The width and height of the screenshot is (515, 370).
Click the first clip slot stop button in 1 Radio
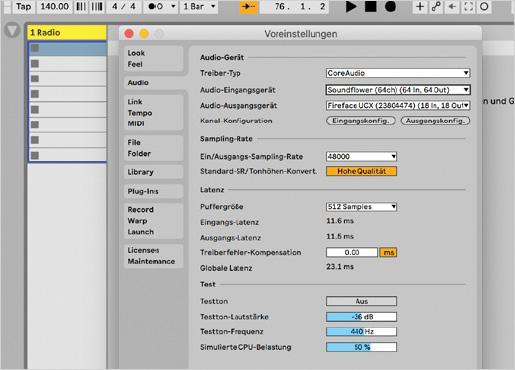[x=35, y=48]
